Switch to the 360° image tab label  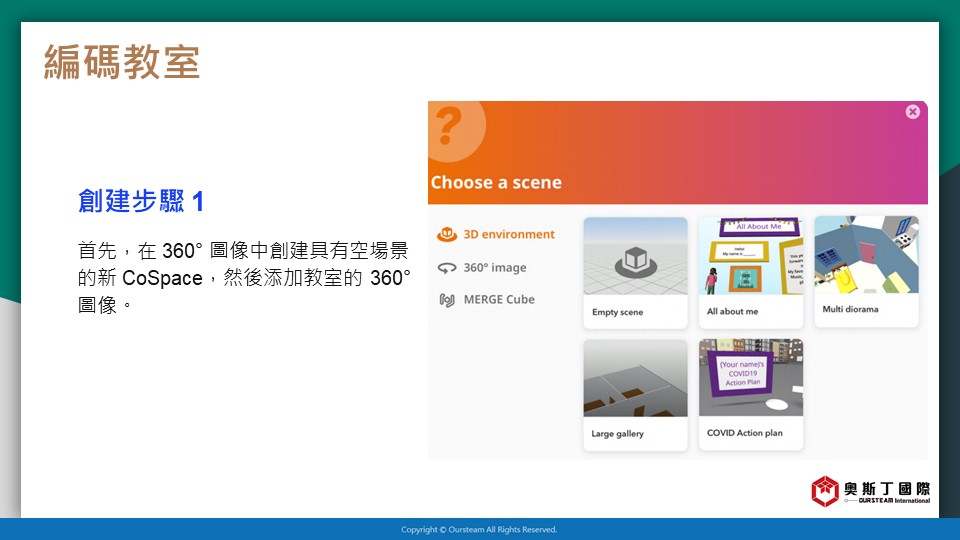coord(494,268)
